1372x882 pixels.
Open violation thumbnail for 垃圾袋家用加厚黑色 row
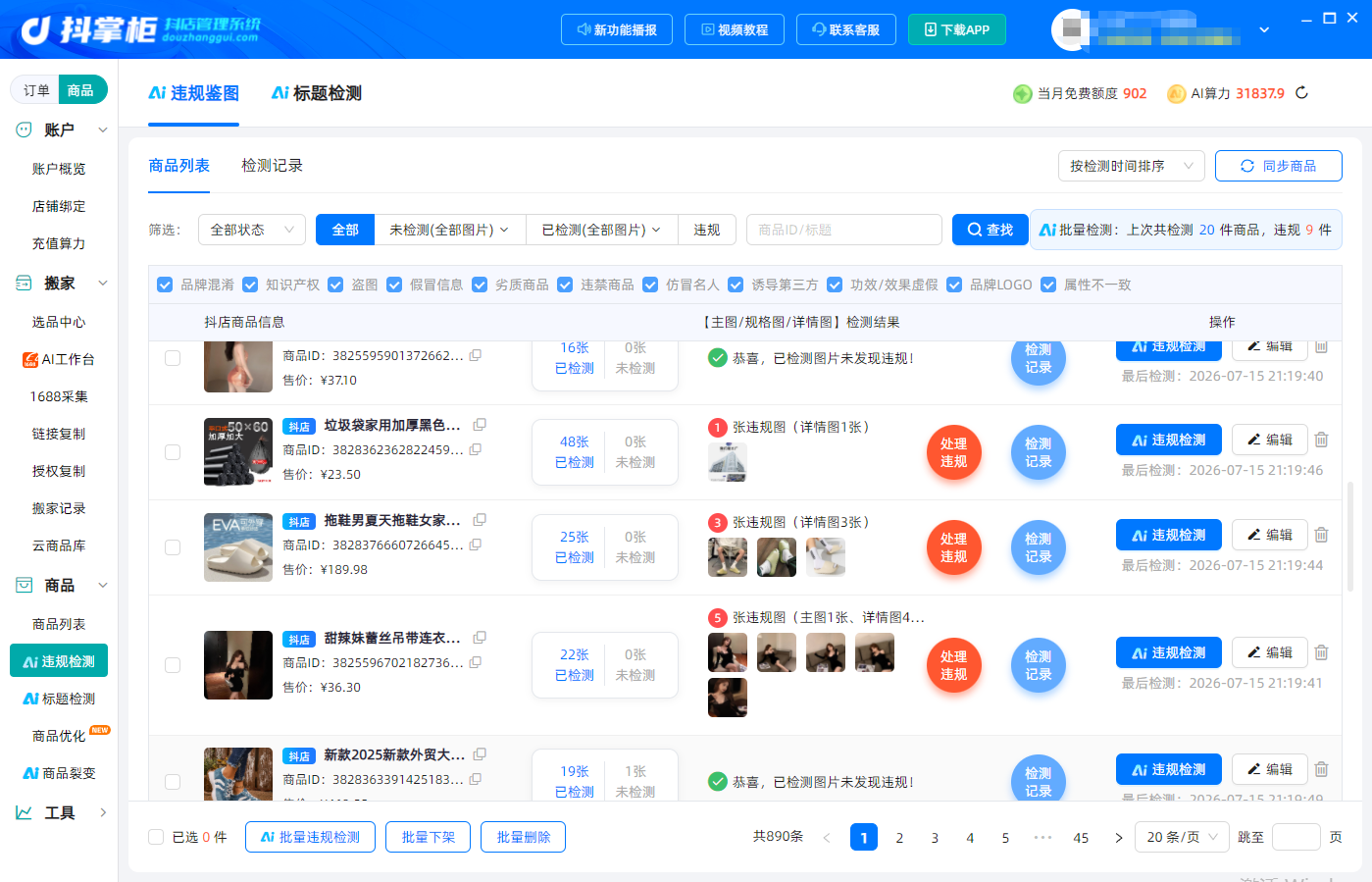point(728,462)
